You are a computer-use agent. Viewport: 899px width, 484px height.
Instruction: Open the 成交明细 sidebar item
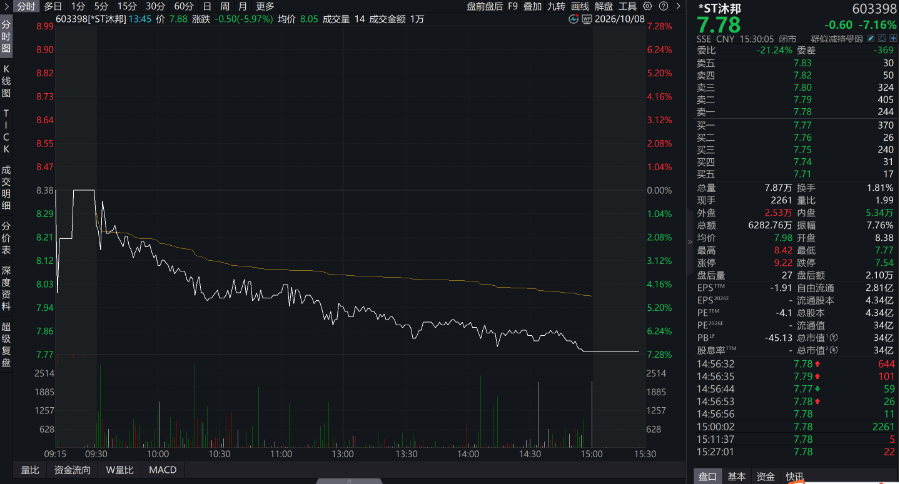(x=6, y=188)
